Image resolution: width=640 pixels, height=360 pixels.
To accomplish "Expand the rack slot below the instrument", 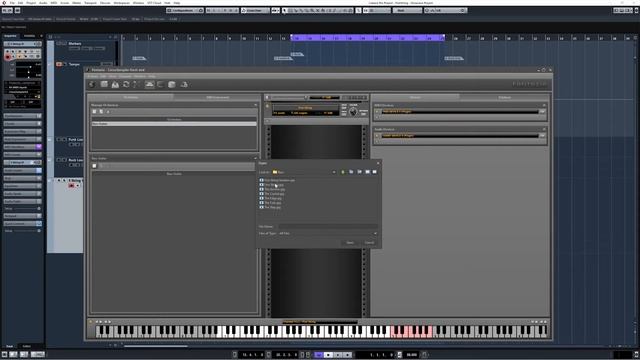I will point(267,121).
